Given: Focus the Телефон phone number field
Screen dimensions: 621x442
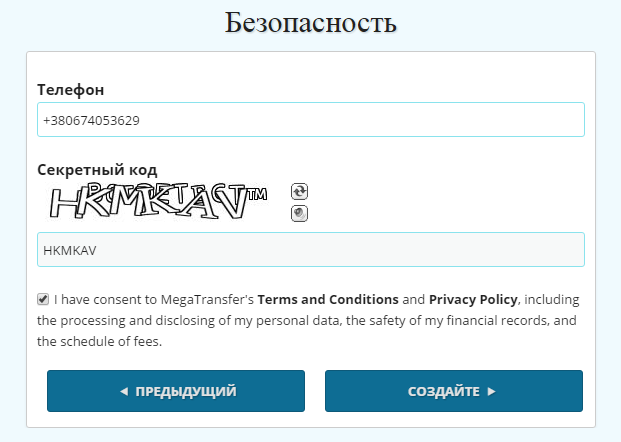Looking at the screenshot, I should [311, 120].
